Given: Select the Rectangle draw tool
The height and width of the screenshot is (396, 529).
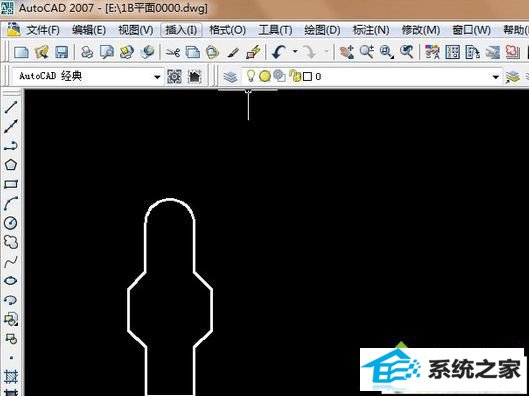Looking at the screenshot, I should (11, 184).
